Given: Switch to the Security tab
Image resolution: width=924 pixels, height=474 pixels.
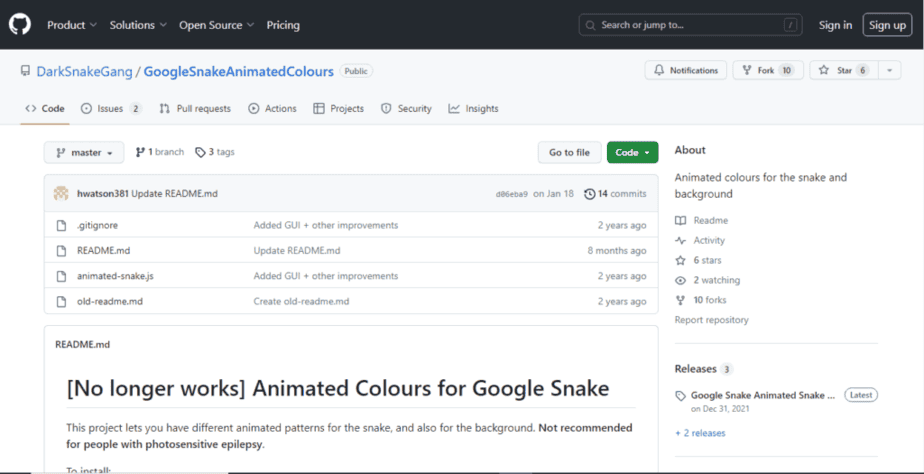Looking at the screenshot, I should (x=406, y=108).
